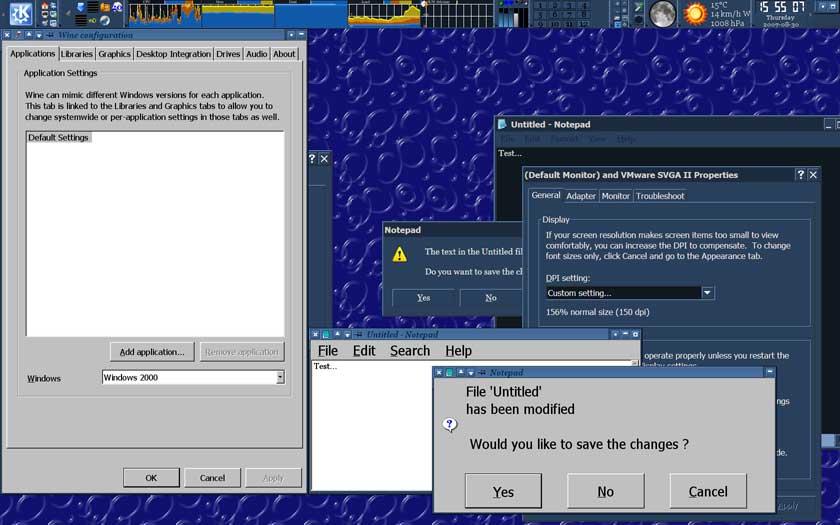
Task: Select the Adapter tab in Properties
Action: [x=581, y=196]
